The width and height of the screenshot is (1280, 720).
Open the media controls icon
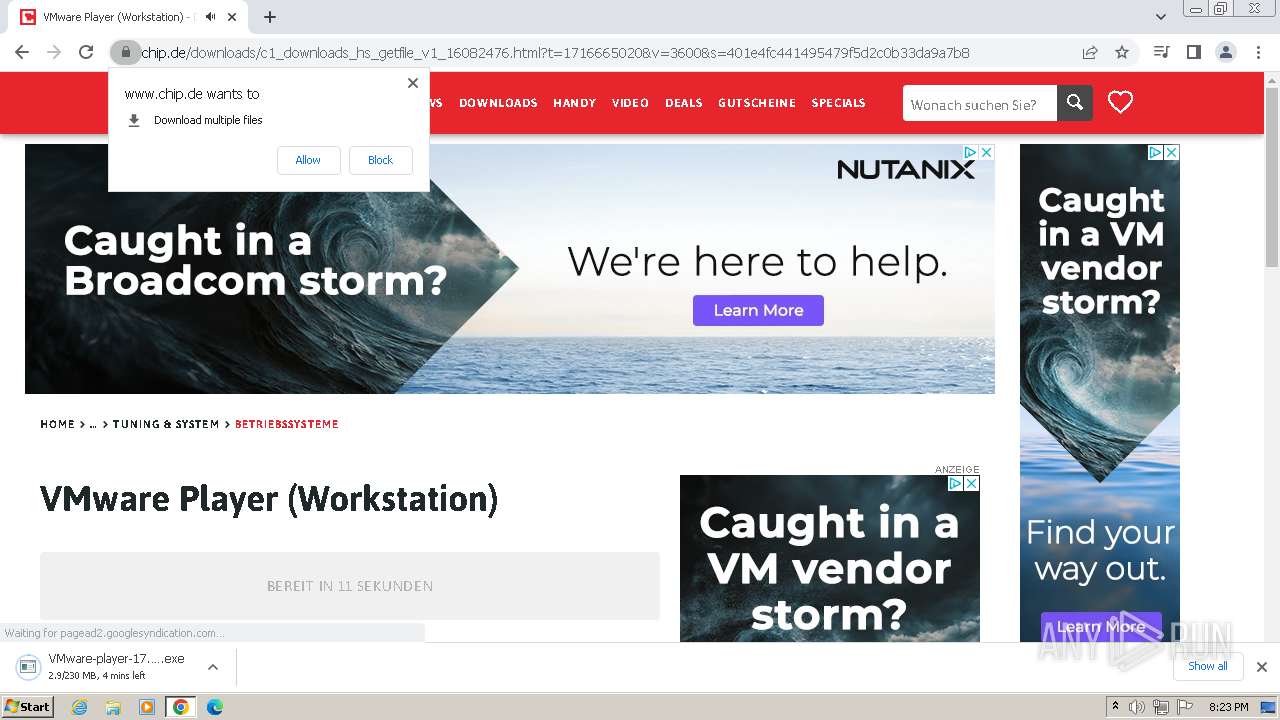[1161, 52]
